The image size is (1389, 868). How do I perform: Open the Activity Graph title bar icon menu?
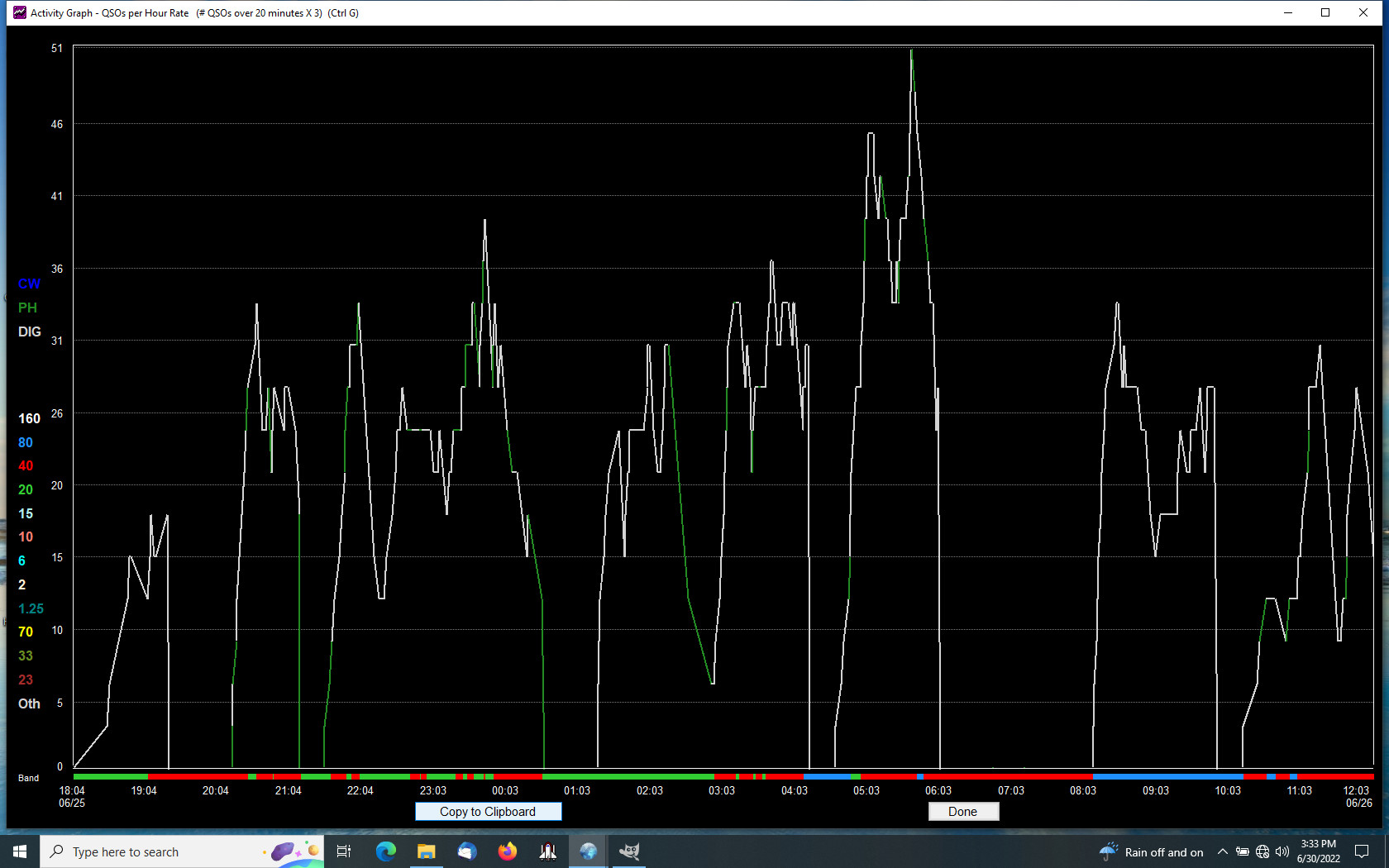[x=19, y=12]
